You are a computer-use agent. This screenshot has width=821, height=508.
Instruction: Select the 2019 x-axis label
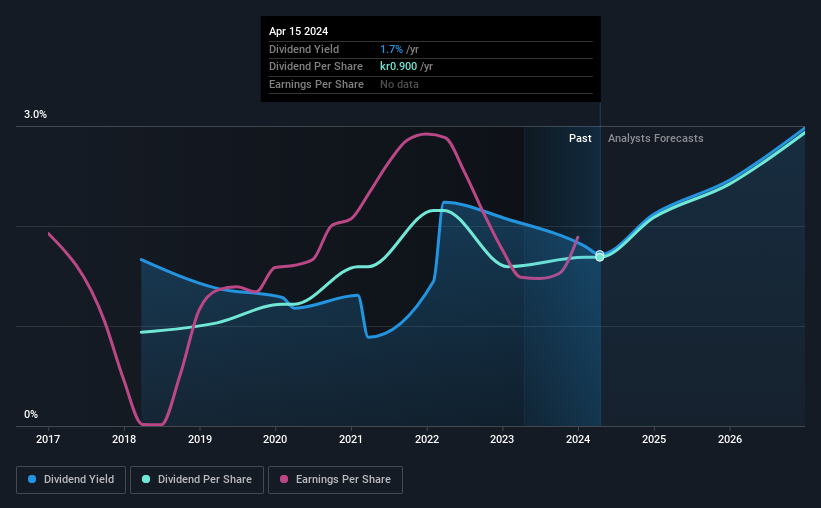pyautogui.click(x=200, y=439)
